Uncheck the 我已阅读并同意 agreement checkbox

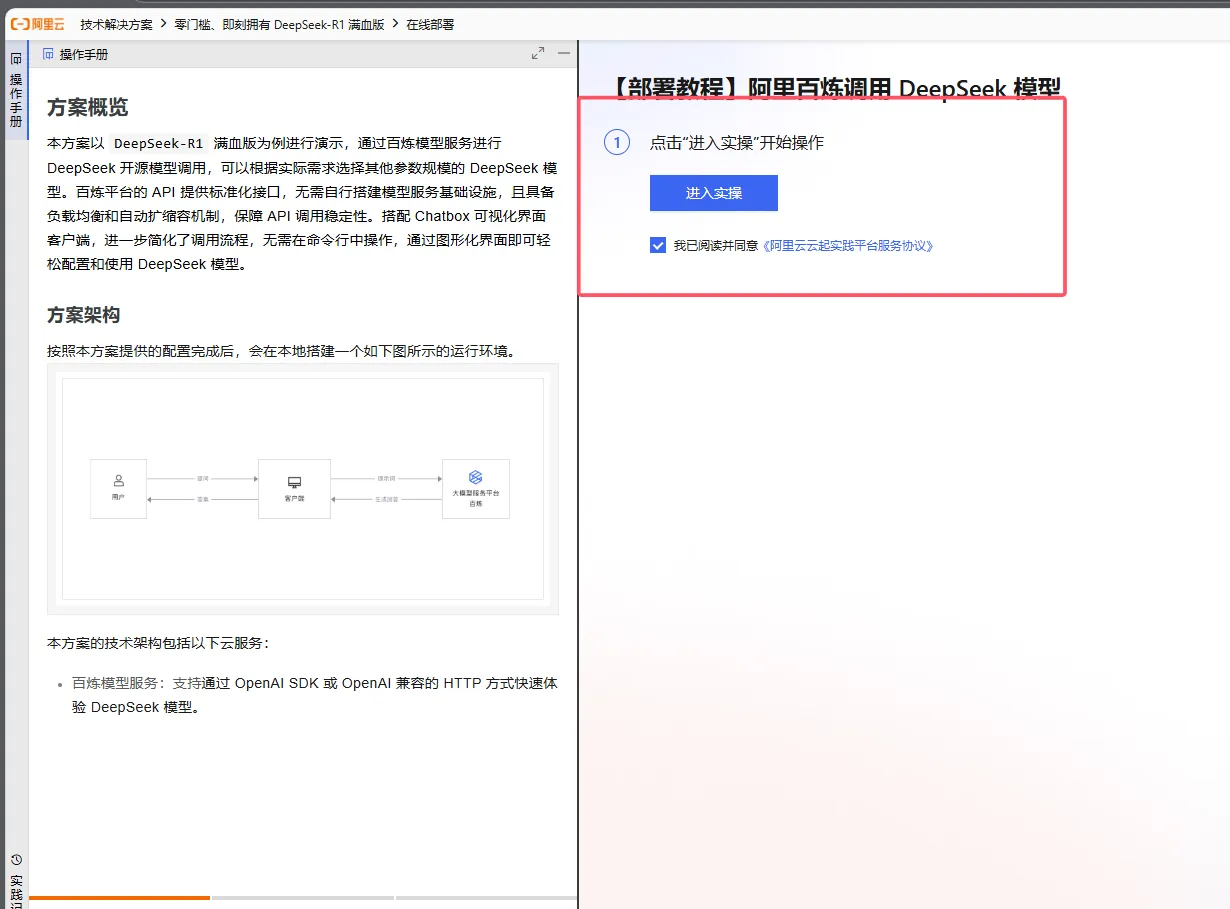coord(658,245)
